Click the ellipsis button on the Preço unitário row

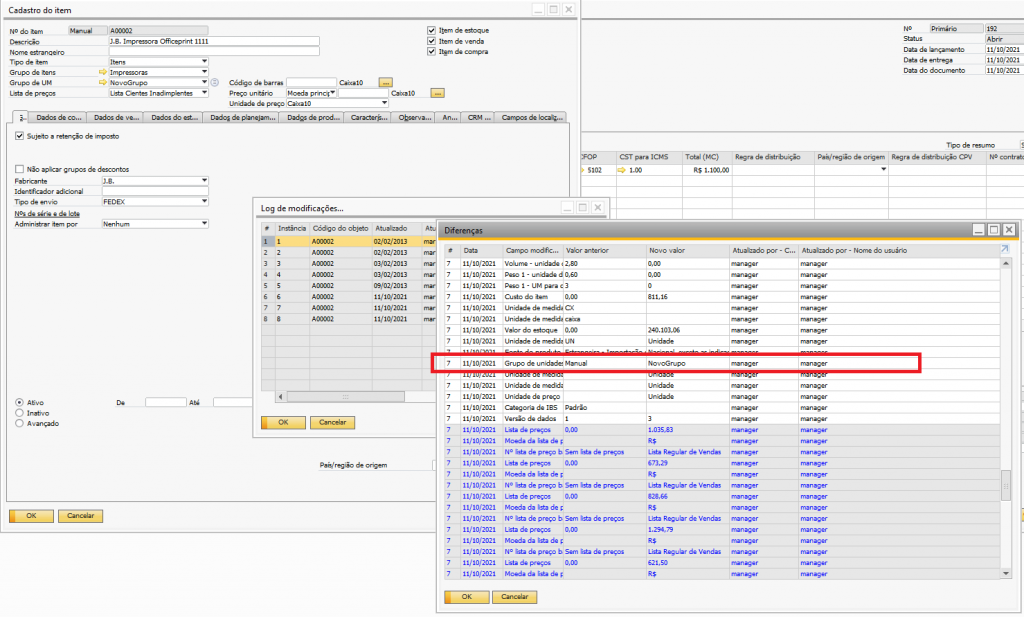coord(437,93)
